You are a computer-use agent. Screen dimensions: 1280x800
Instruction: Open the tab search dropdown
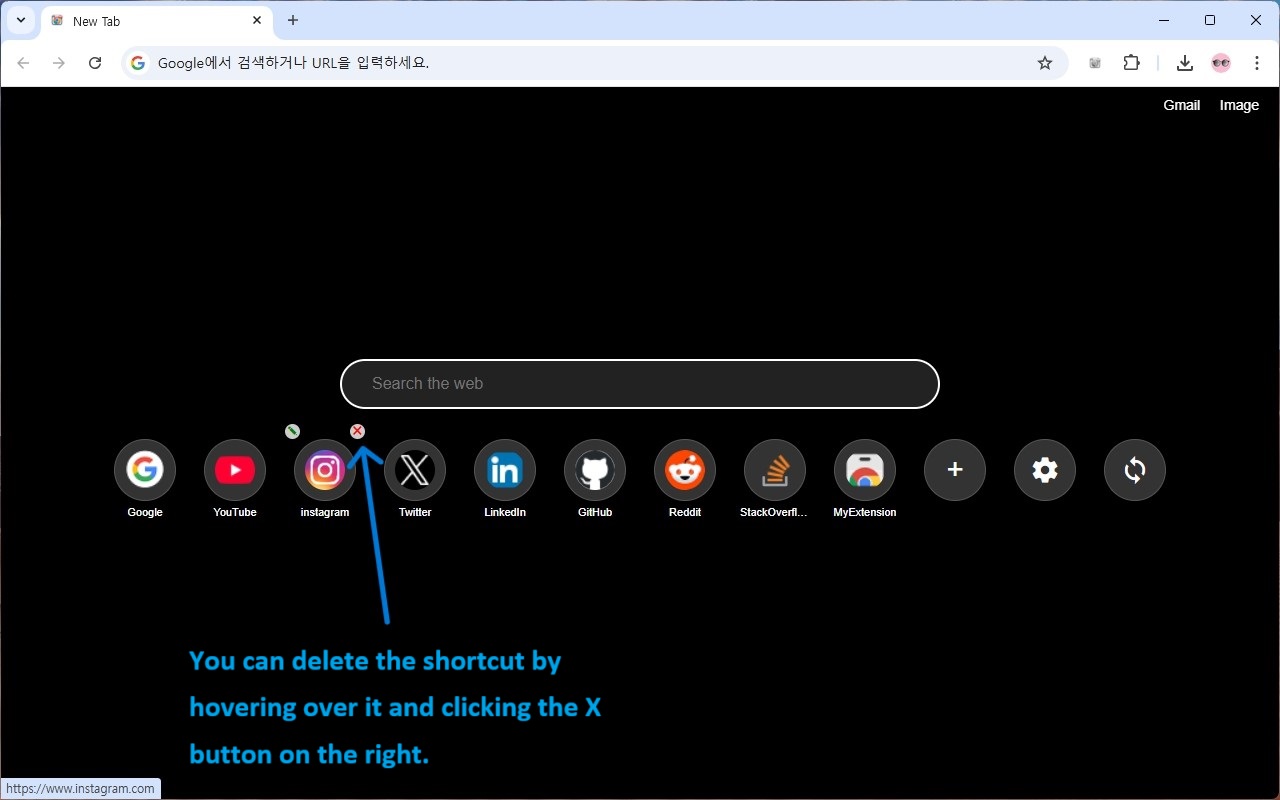[20, 20]
